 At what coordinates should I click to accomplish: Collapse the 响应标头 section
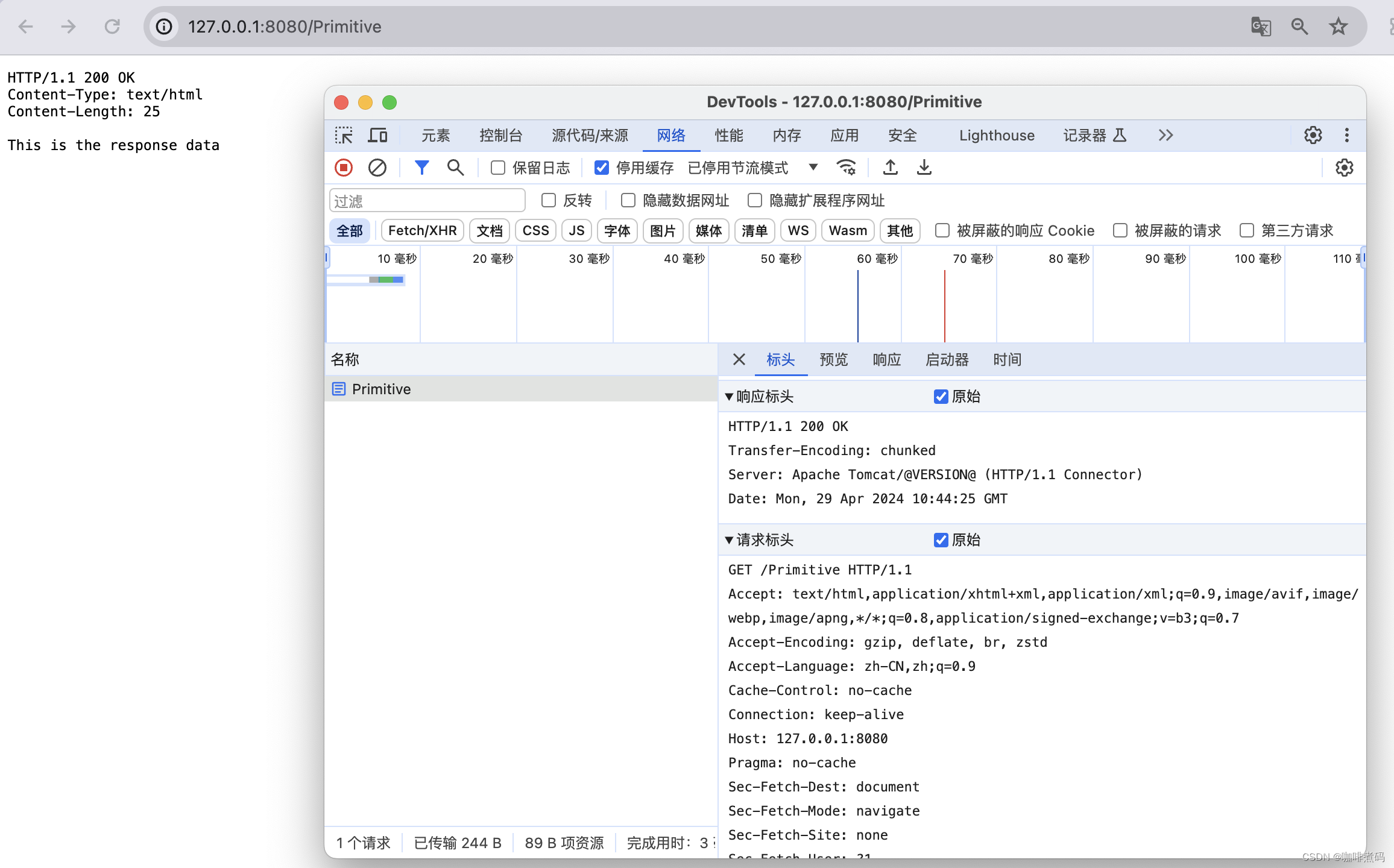(x=729, y=397)
